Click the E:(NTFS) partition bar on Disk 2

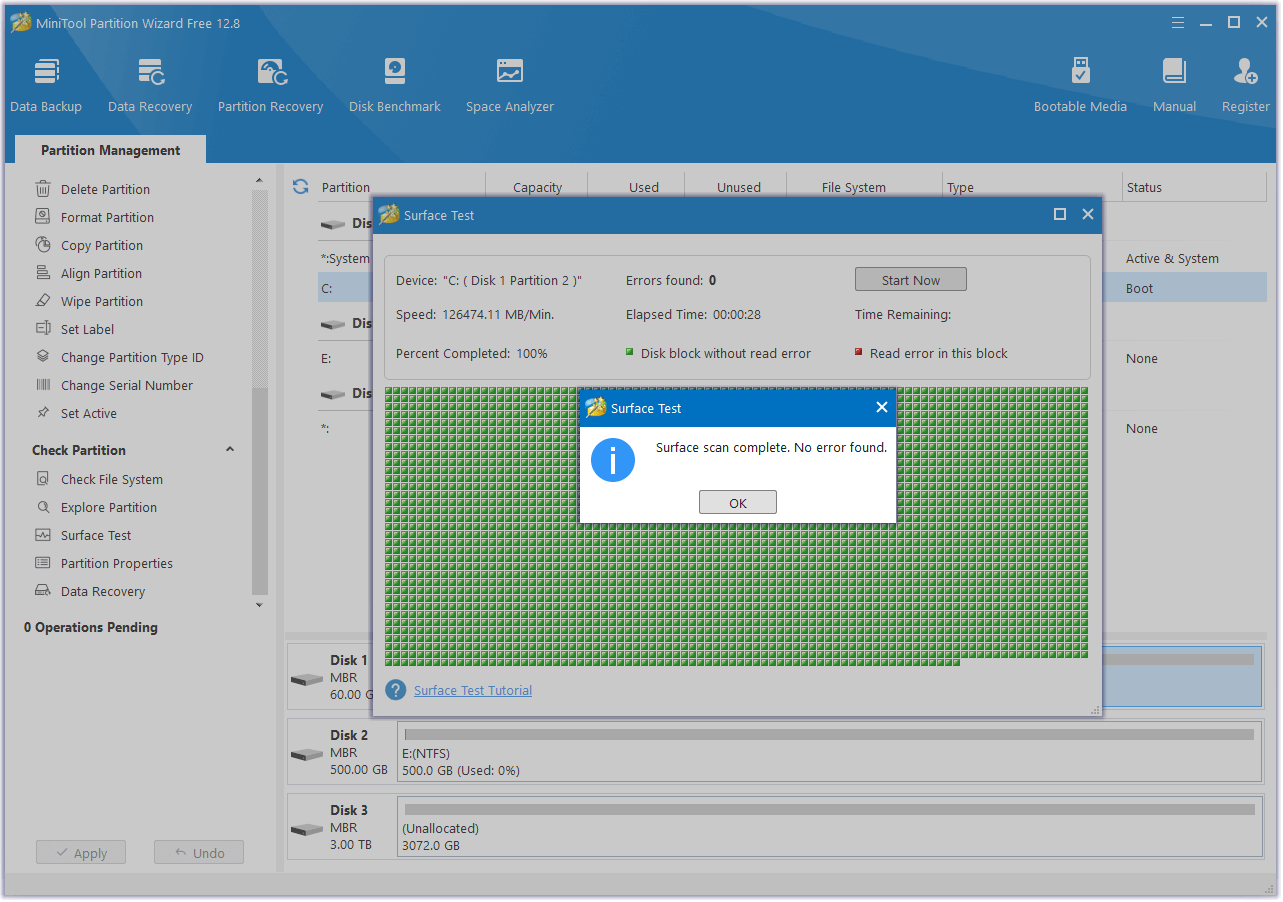(829, 752)
